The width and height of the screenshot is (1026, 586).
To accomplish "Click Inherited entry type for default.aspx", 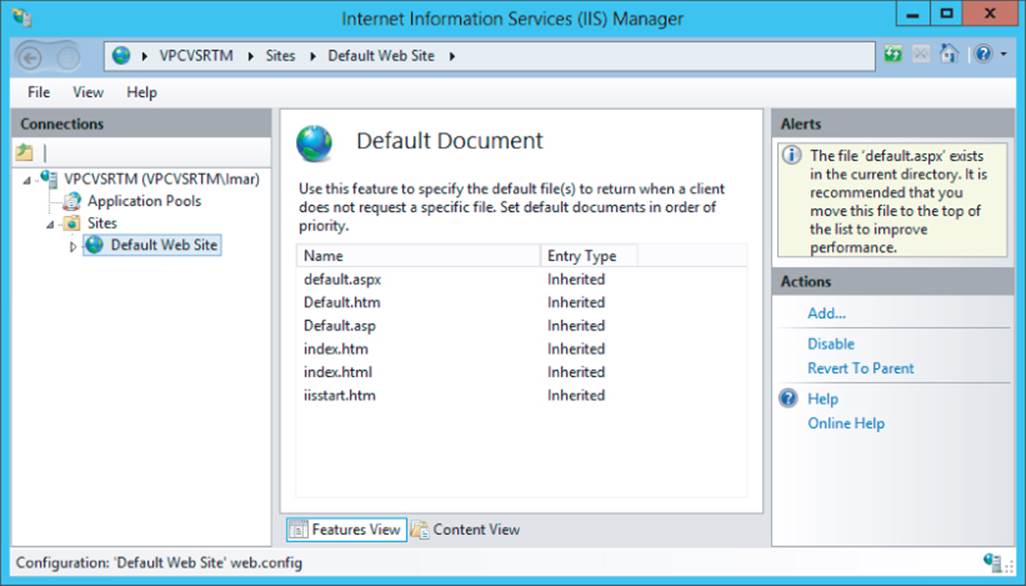I will pyautogui.click(x=576, y=279).
